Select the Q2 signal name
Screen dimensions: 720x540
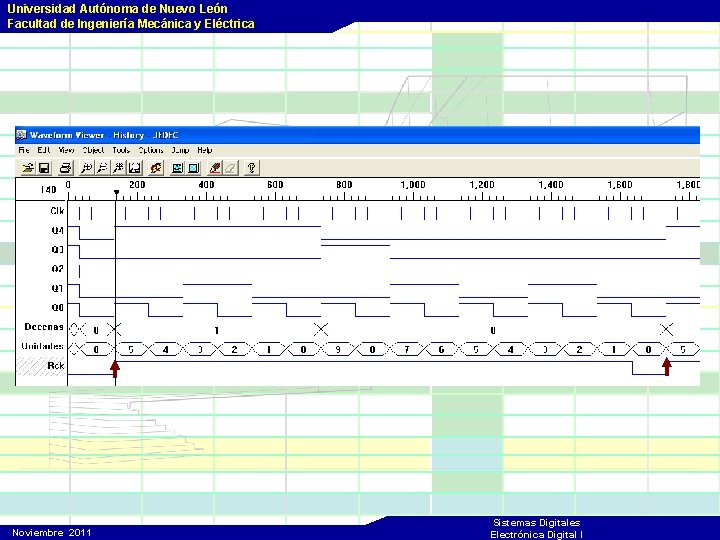tap(57, 269)
